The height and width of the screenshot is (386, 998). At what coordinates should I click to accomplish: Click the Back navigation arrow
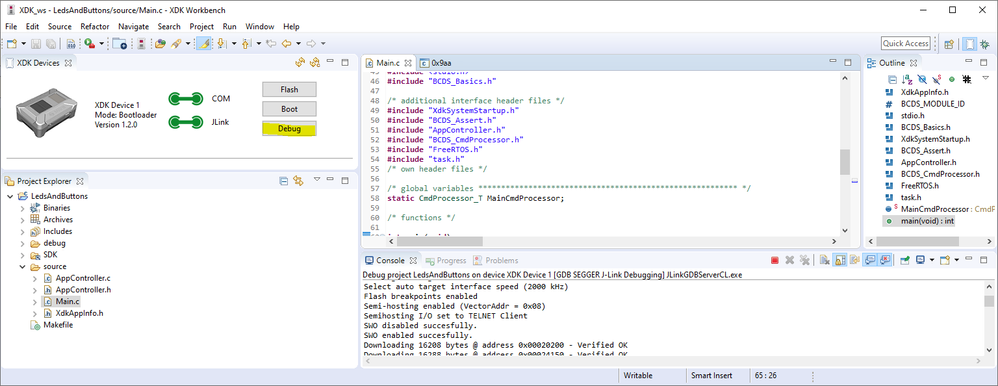(286, 43)
